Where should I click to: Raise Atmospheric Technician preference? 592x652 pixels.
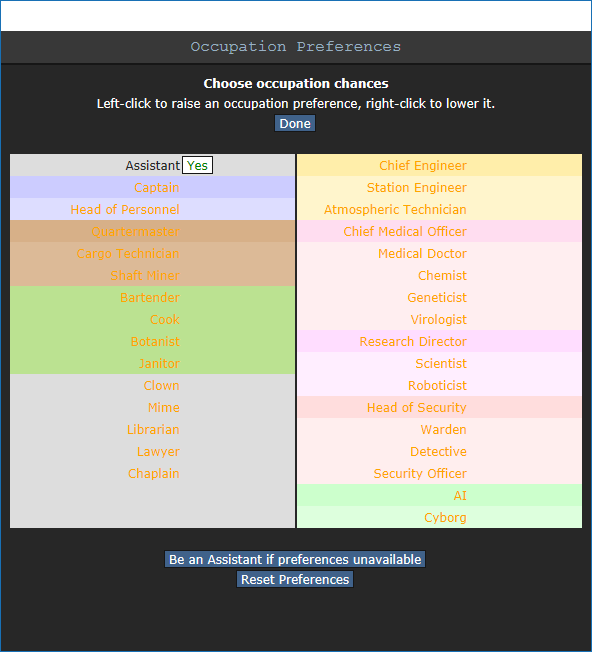pos(395,210)
